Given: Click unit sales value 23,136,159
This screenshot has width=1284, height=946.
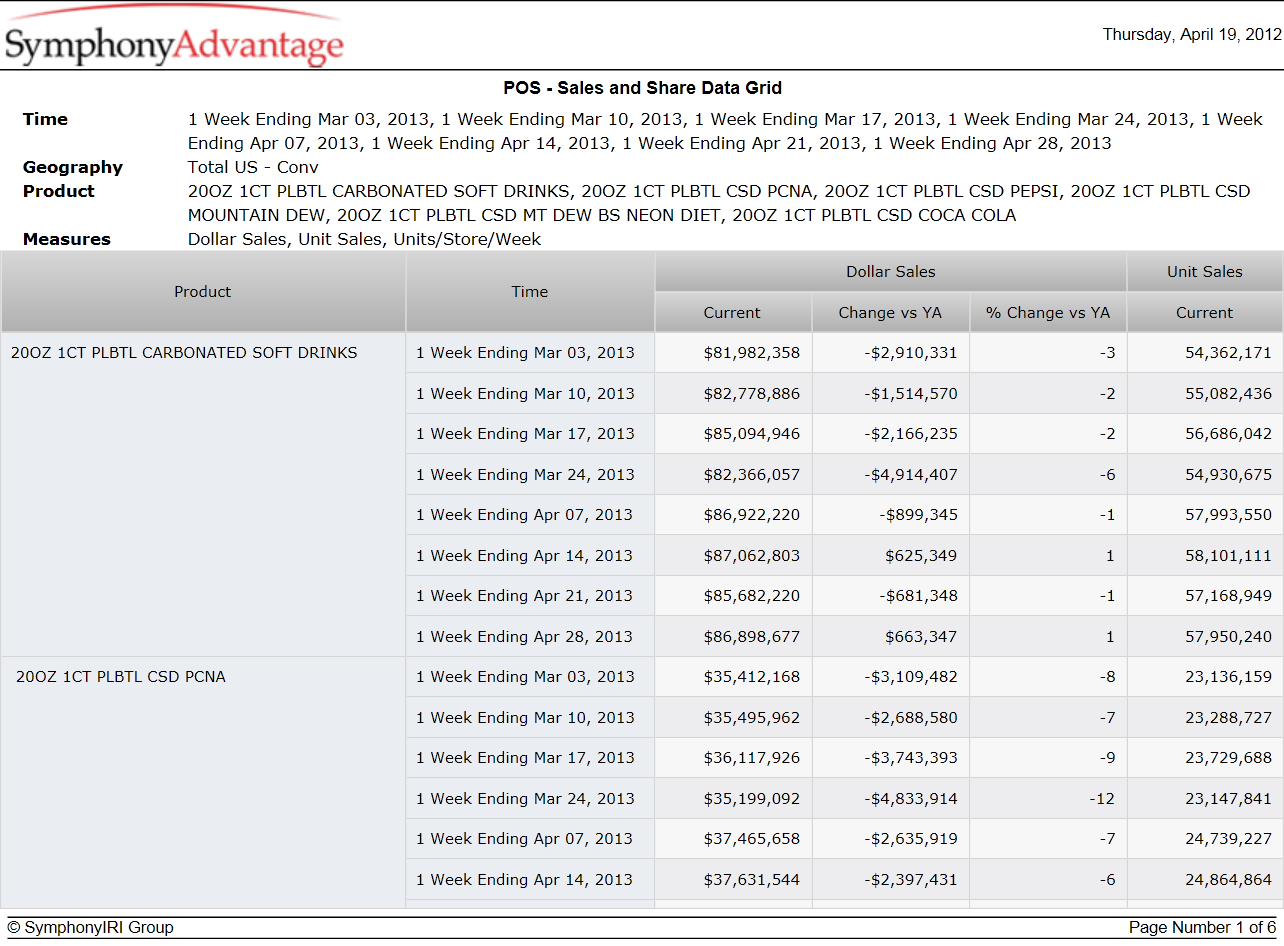Looking at the screenshot, I should 1229,677.
